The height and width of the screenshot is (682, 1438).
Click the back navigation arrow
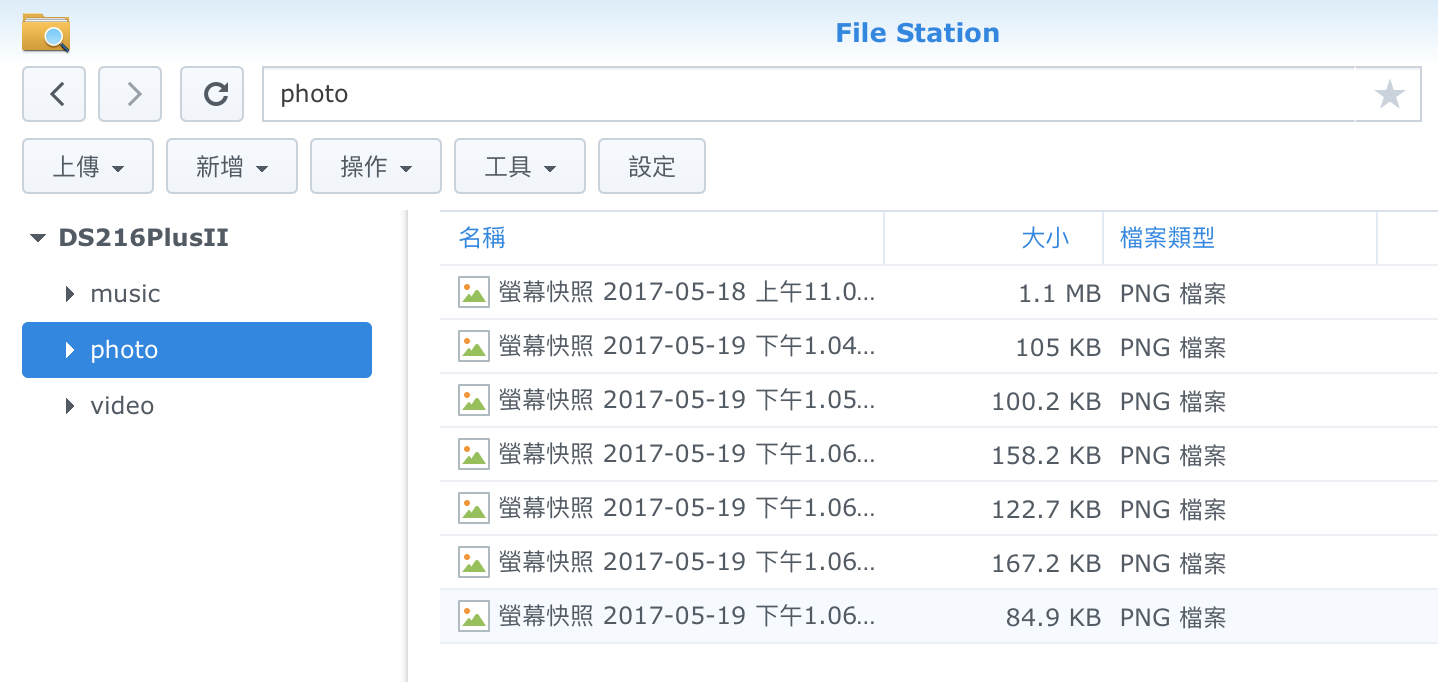(54, 94)
